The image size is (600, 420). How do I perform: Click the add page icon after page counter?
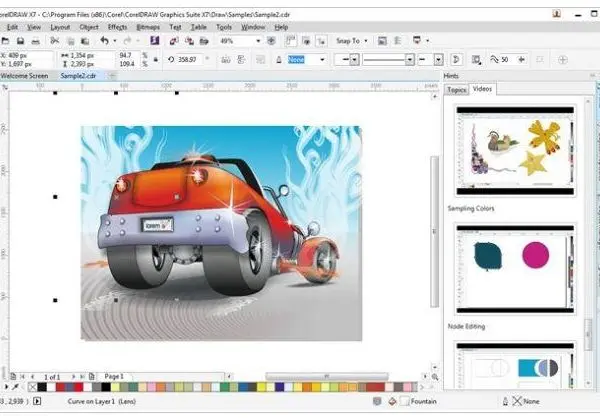[x=91, y=377]
